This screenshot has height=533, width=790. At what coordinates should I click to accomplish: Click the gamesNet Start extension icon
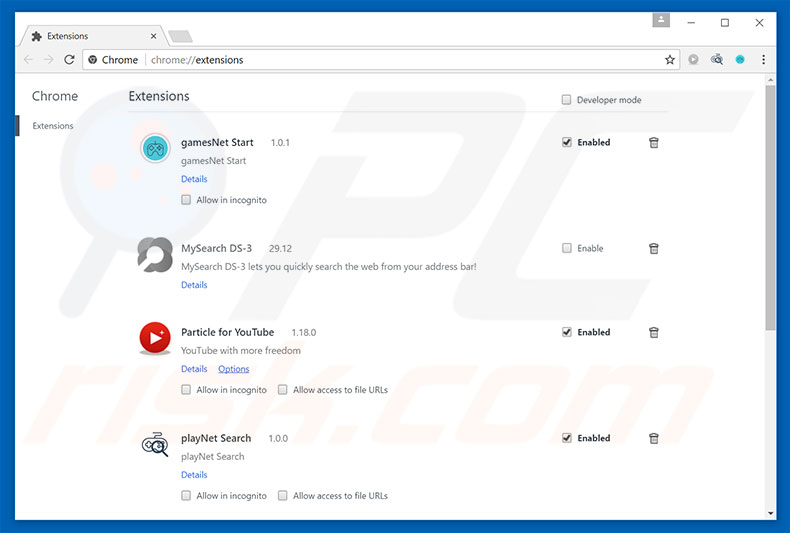(x=155, y=148)
